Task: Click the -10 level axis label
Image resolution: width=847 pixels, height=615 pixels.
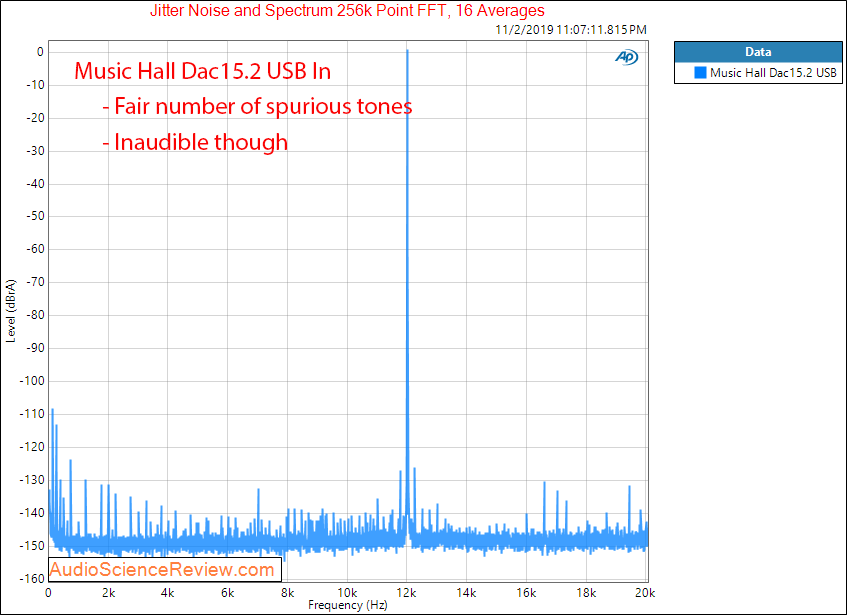Action: click(x=35, y=85)
